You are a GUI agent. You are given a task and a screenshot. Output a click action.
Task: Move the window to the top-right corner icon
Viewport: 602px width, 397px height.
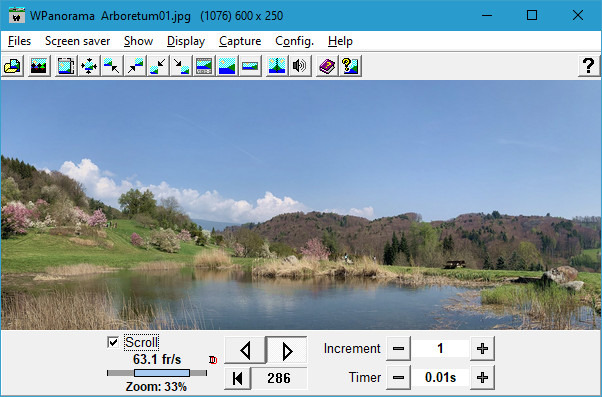(135, 66)
